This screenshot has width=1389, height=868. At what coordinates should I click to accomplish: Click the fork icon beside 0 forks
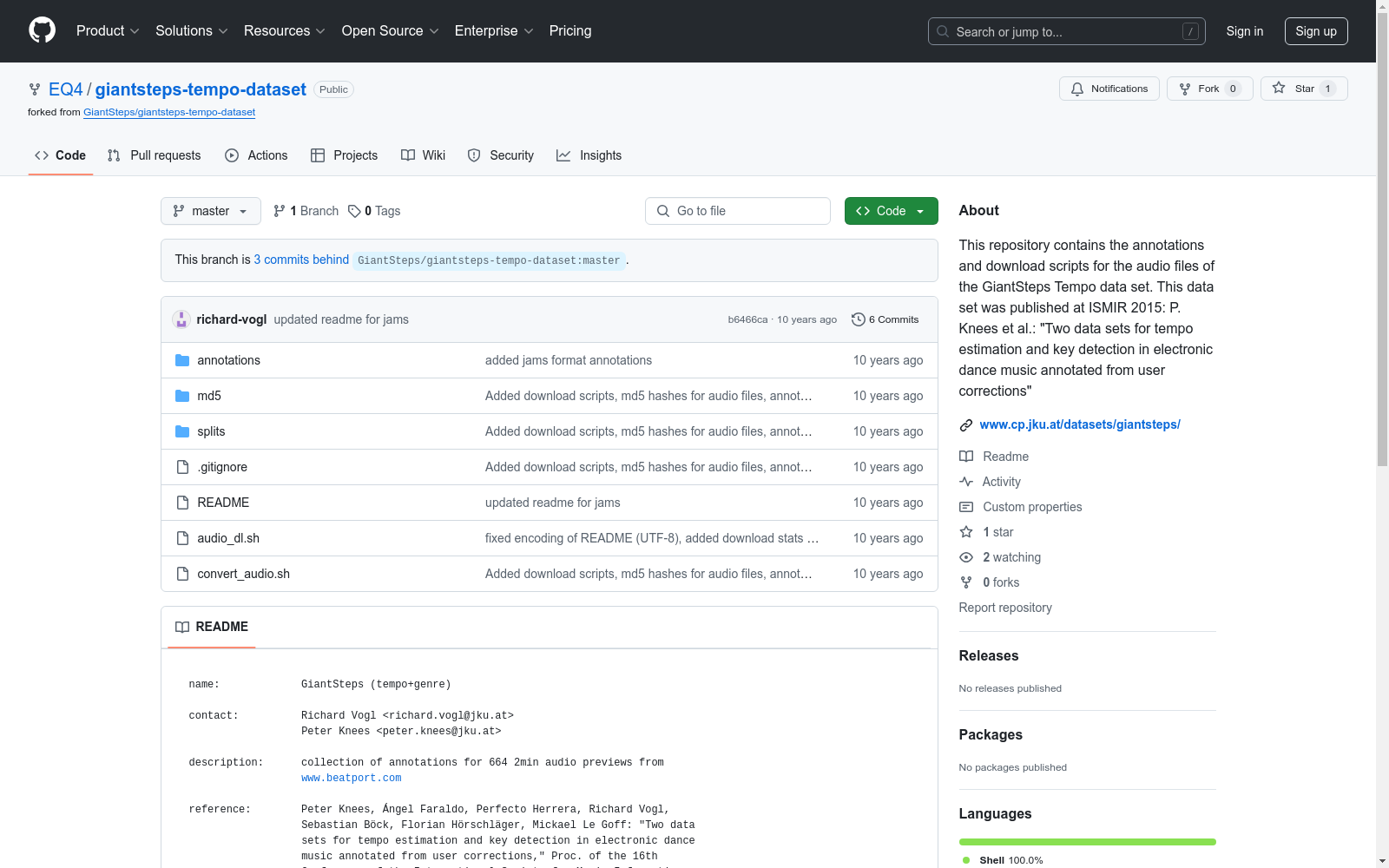coord(966,582)
